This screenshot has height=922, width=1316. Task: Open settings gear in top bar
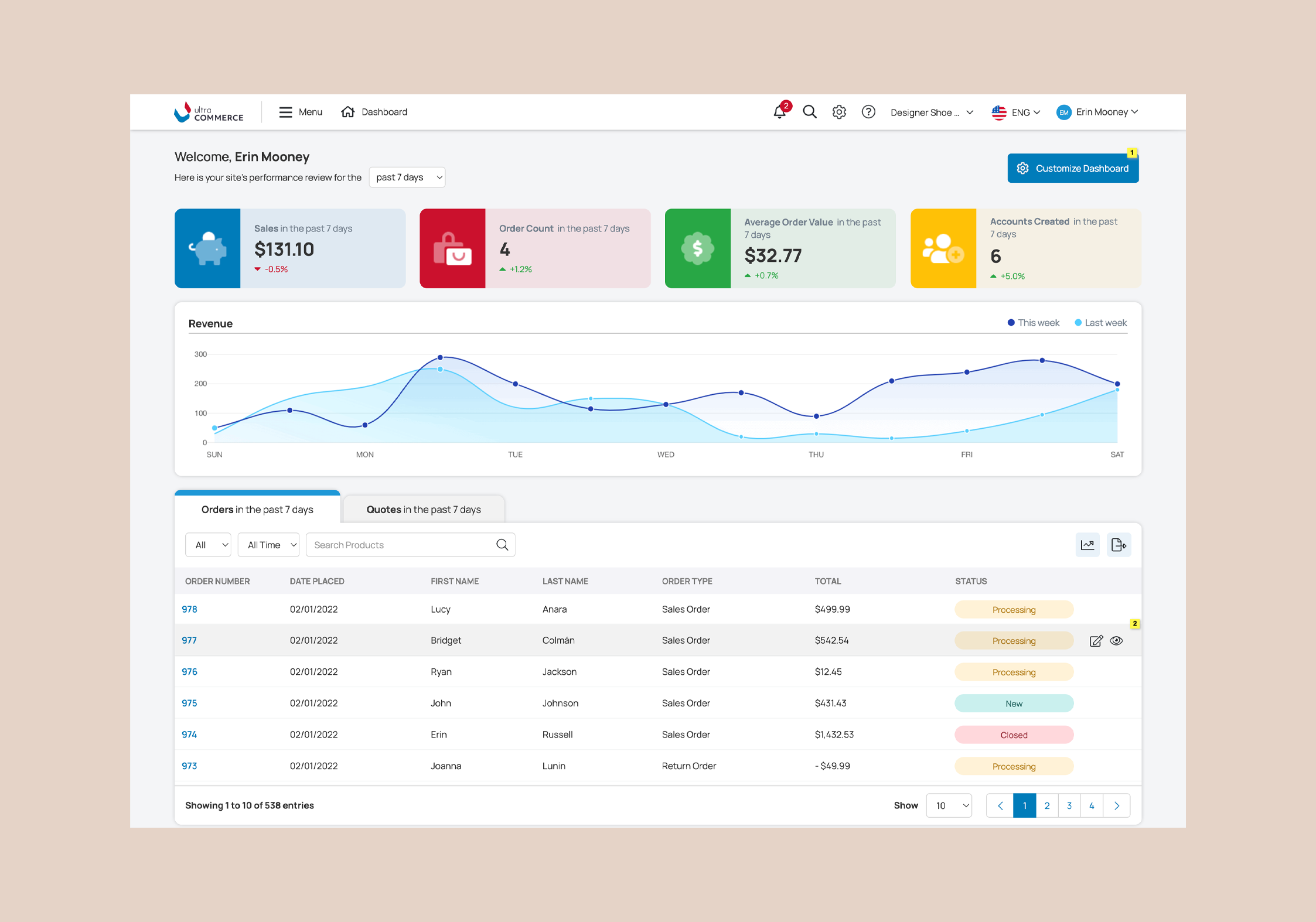(839, 112)
